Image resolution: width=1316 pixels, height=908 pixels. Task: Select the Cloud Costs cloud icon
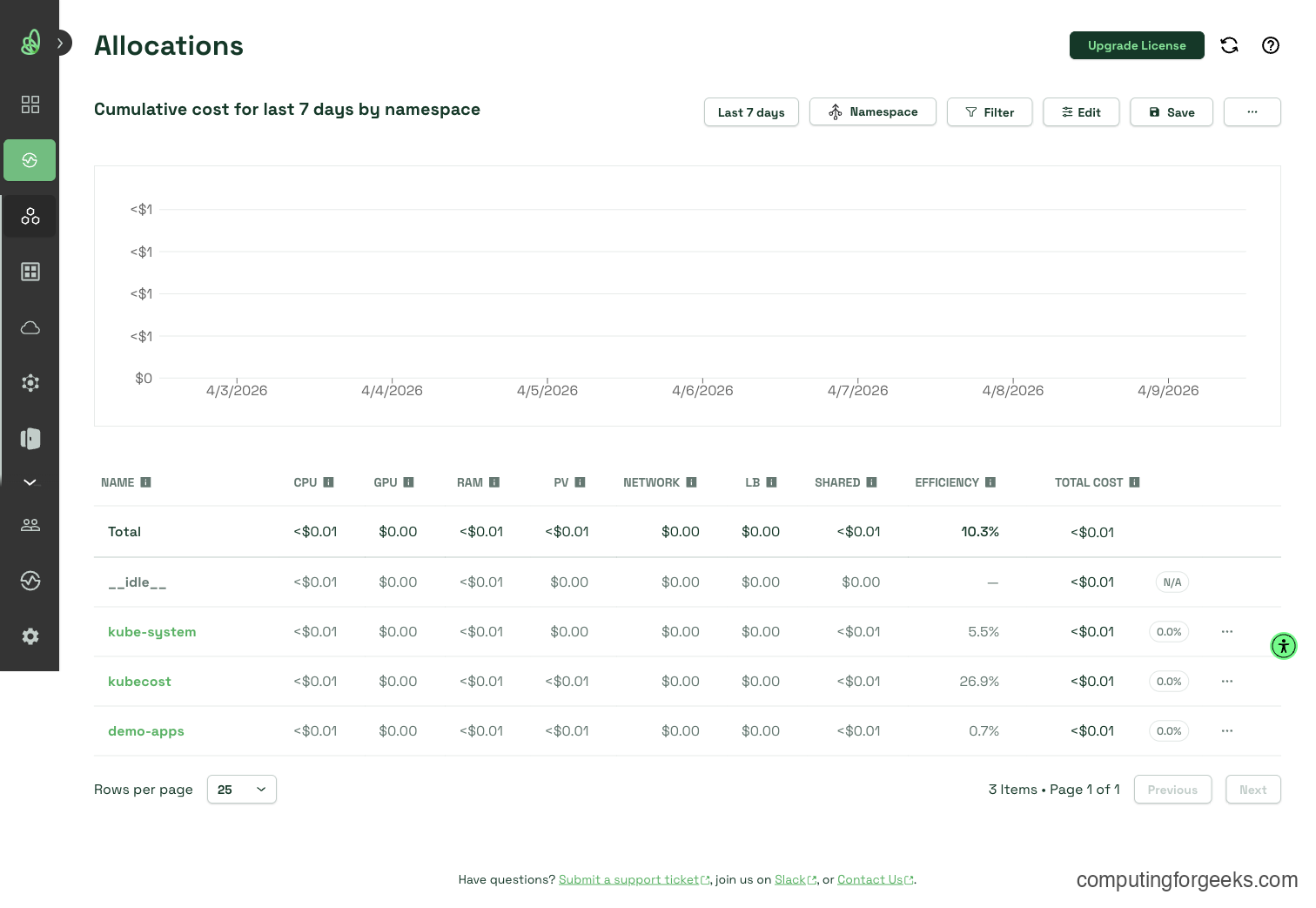point(30,327)
